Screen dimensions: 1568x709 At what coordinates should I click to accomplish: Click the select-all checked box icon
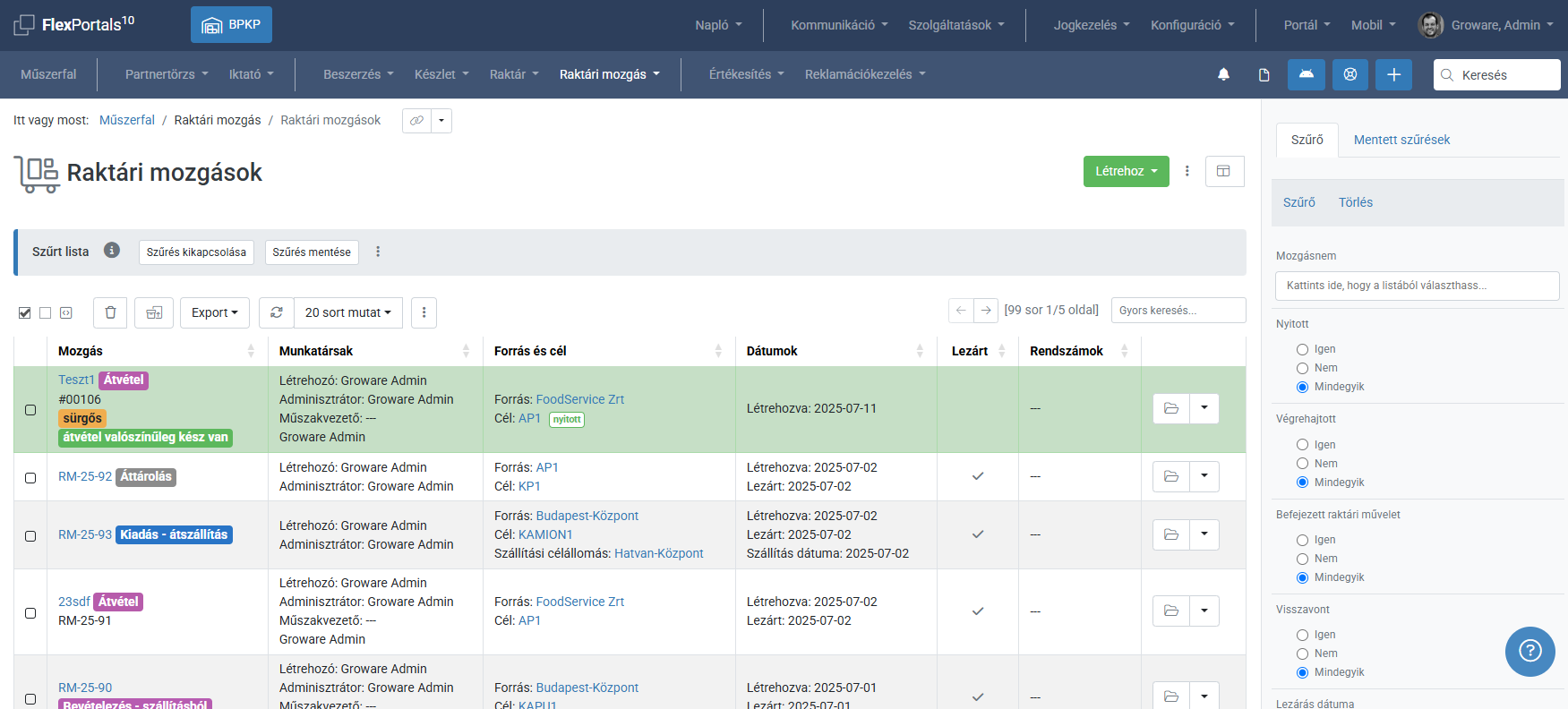(x=24, y=312)
